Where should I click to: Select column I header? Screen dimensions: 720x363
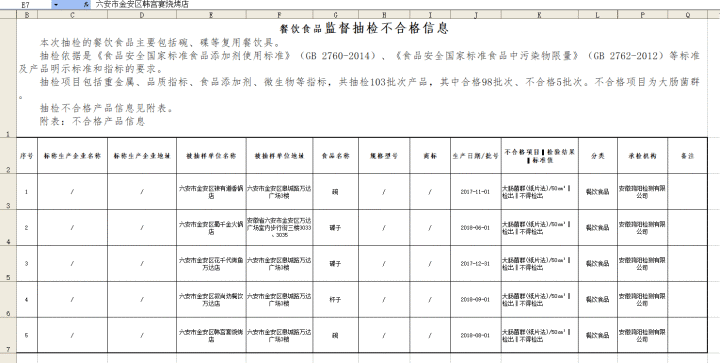pos(430,15)
